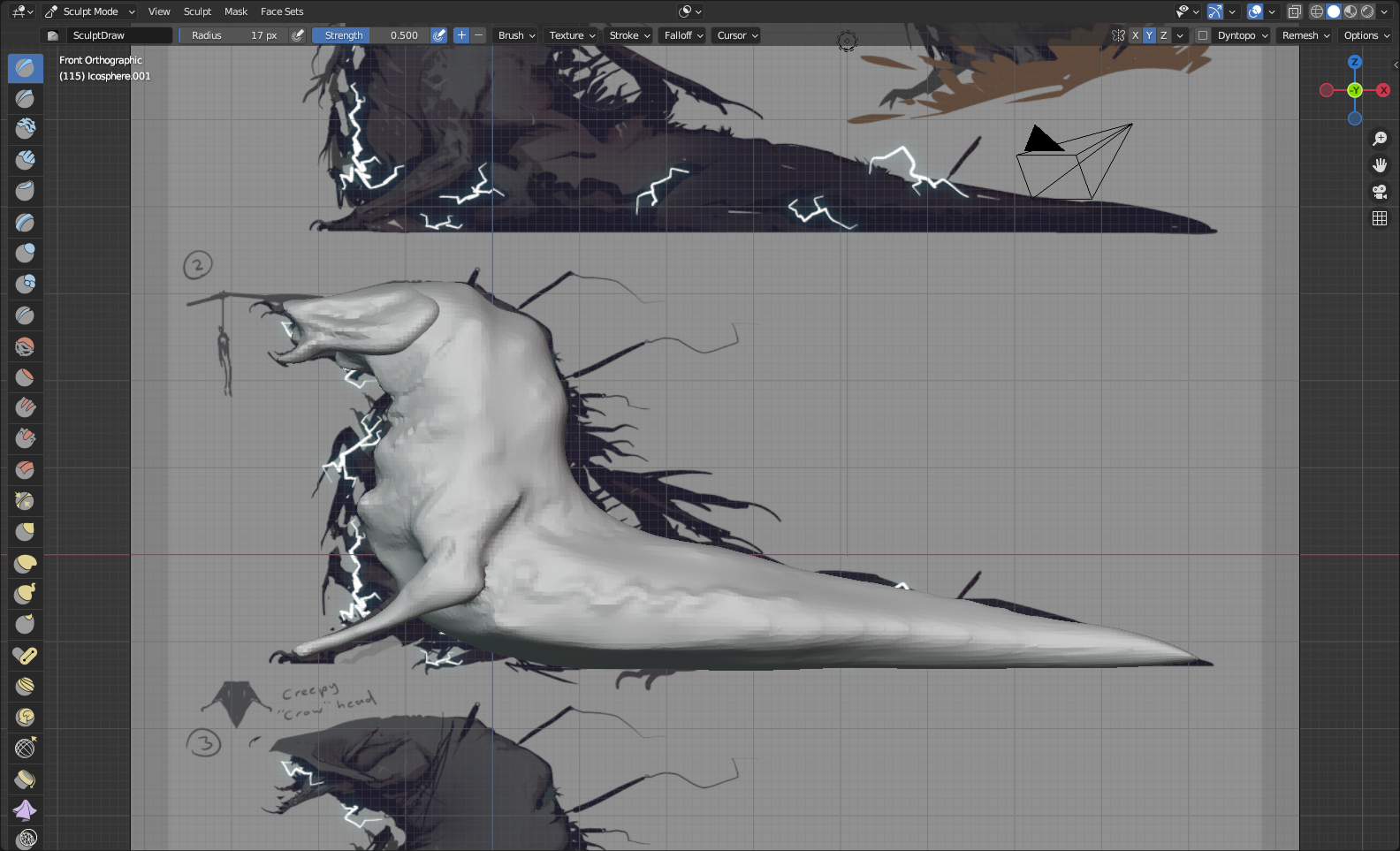The image size is (1400, 851).
Task: Adjust the Radius slider
Action: (x=233, y=35)
